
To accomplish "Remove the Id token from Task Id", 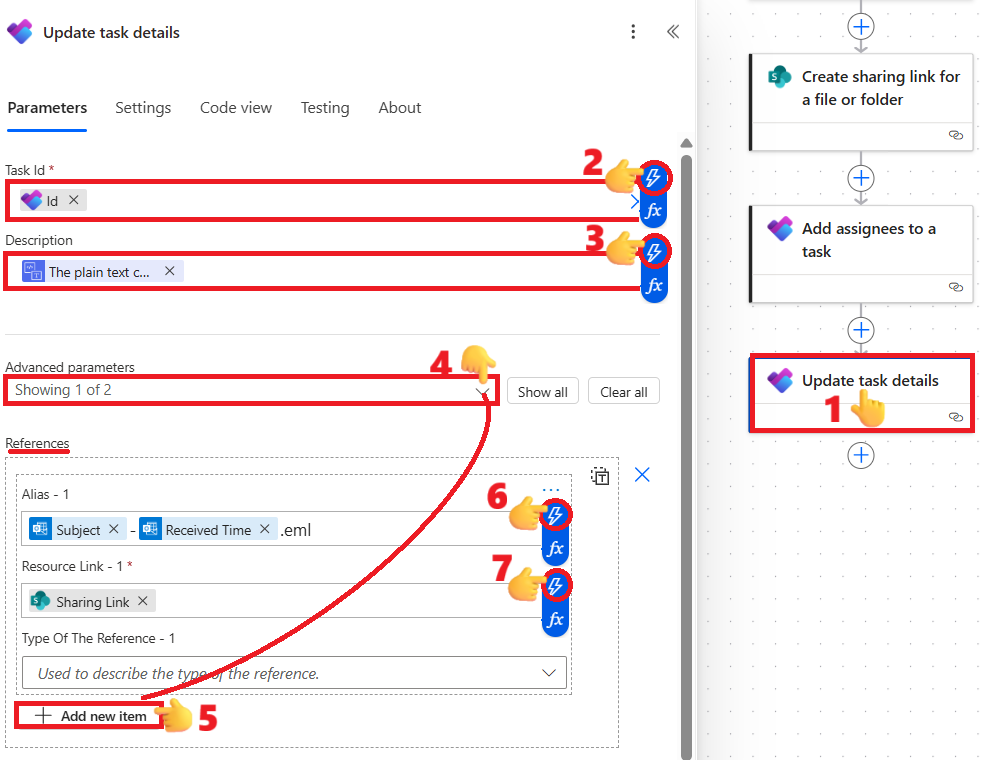I will coord(74,200).
